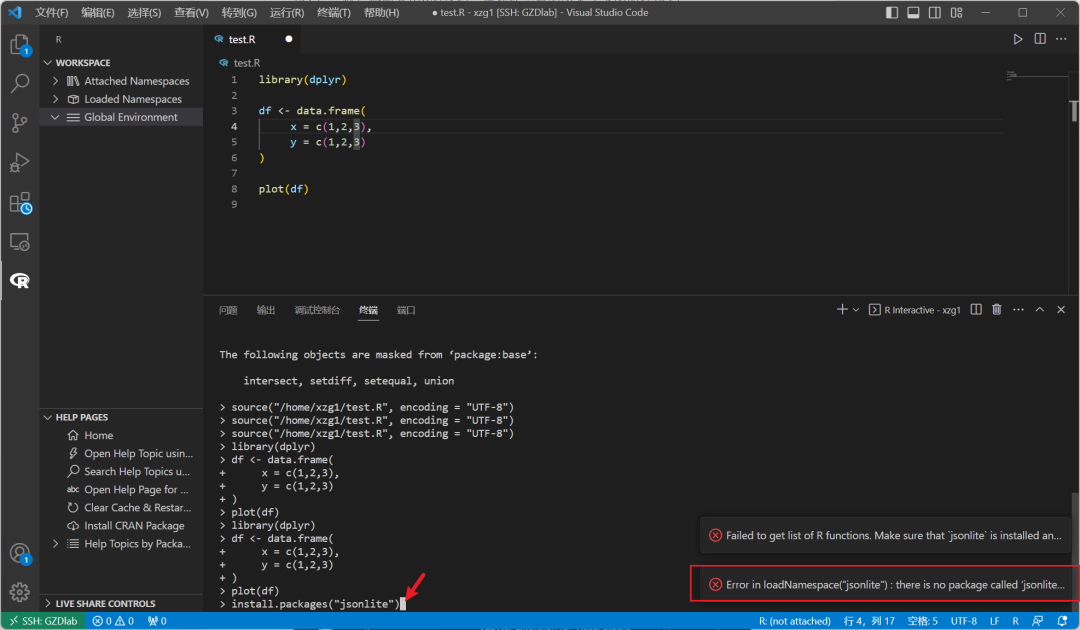Open forwarded ports status item
This screenshot has height=630, width=1080.
coord(157,621)
